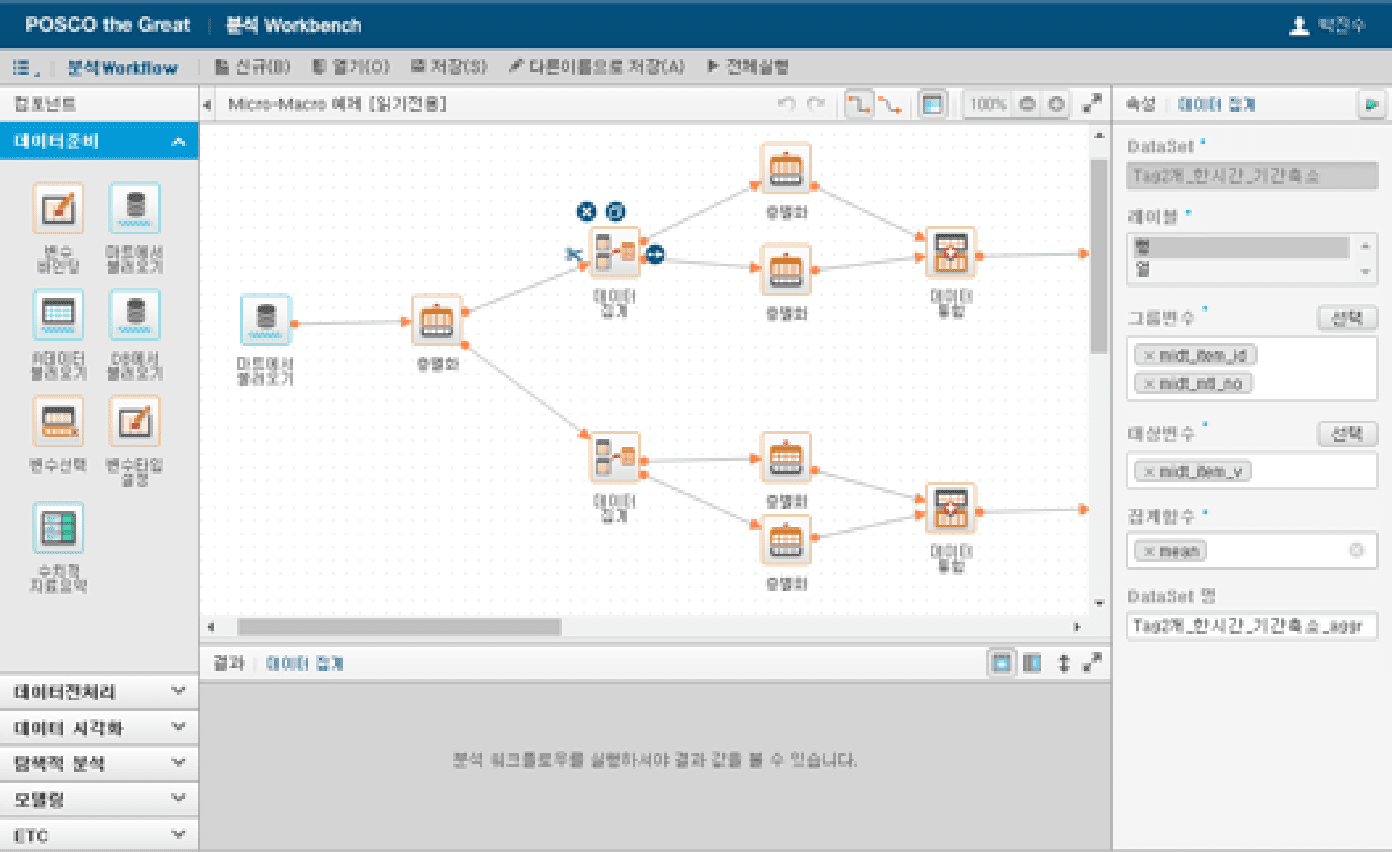The width and height of the screenshot is (1392, 852).
Task: Select the highlighted upper 데이터 집계 node
Action: [x=614, y=252]
